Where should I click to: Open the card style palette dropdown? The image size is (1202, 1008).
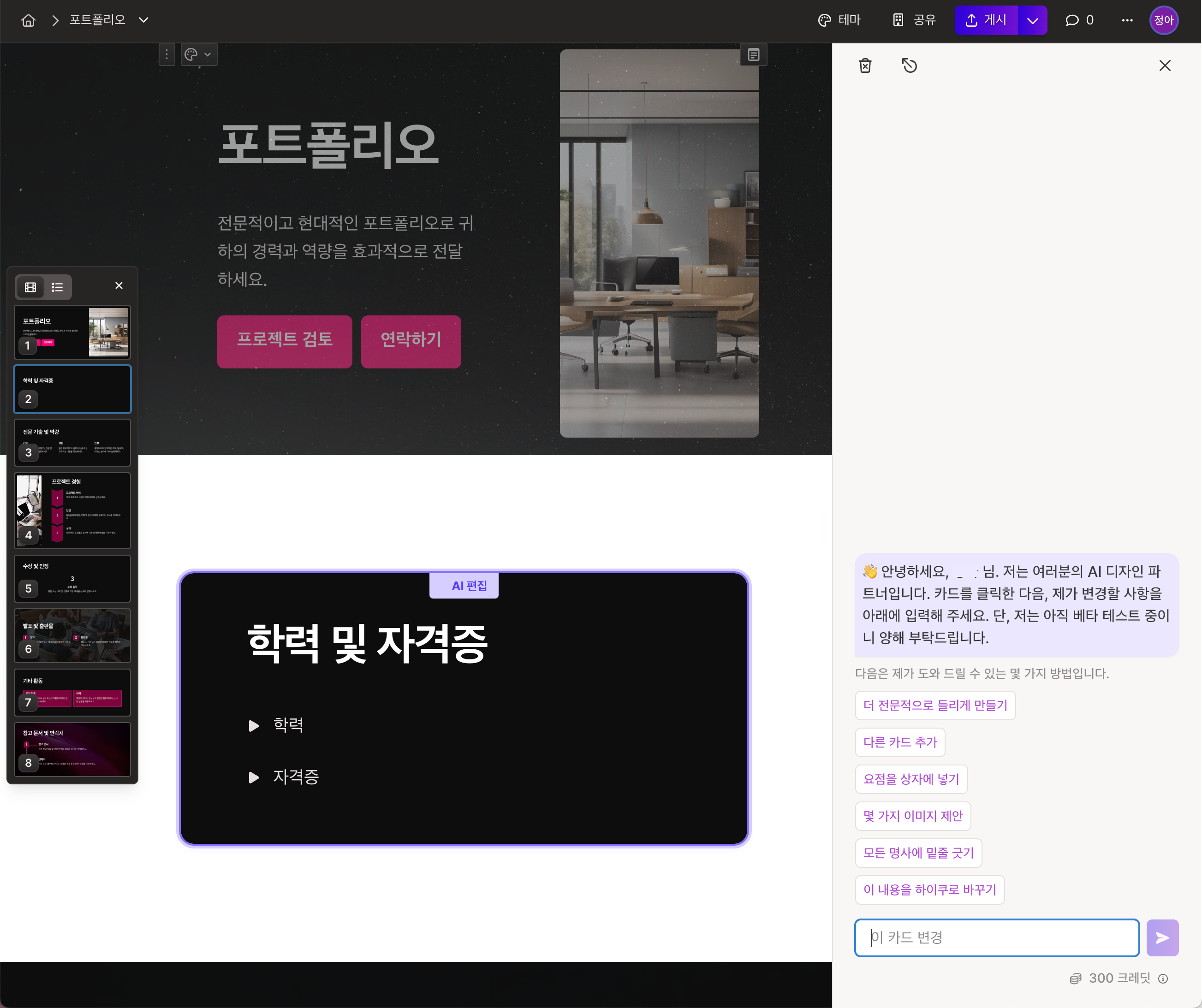click(x=199, y=55)
